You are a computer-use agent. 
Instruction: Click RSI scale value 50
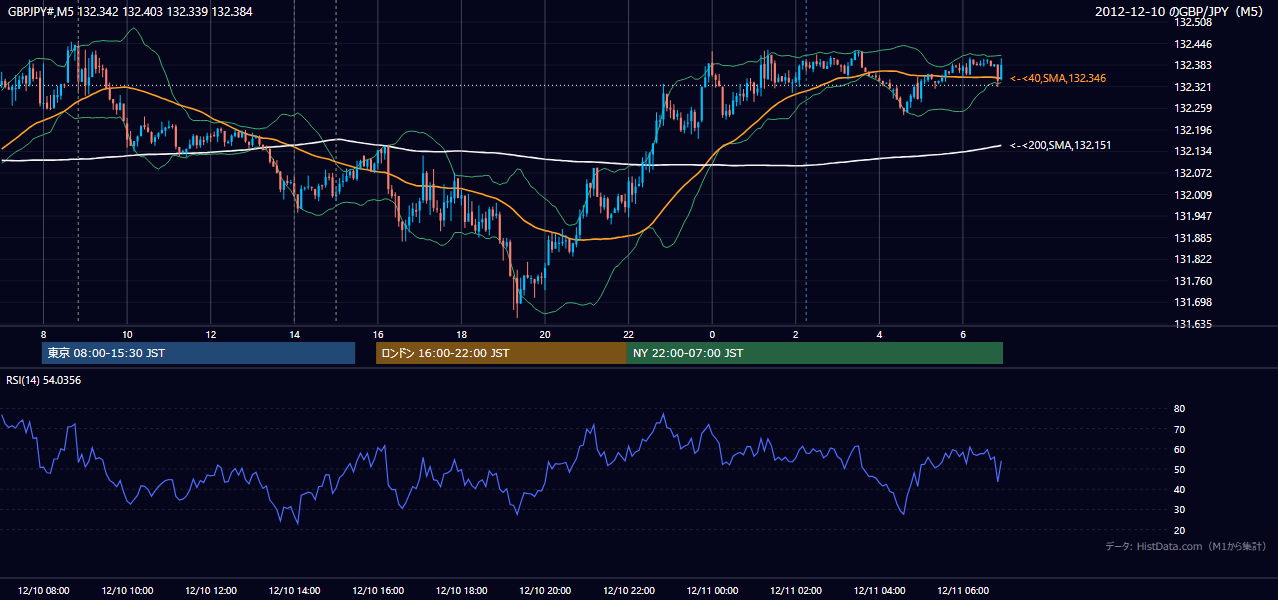[x=1179, y=469]
